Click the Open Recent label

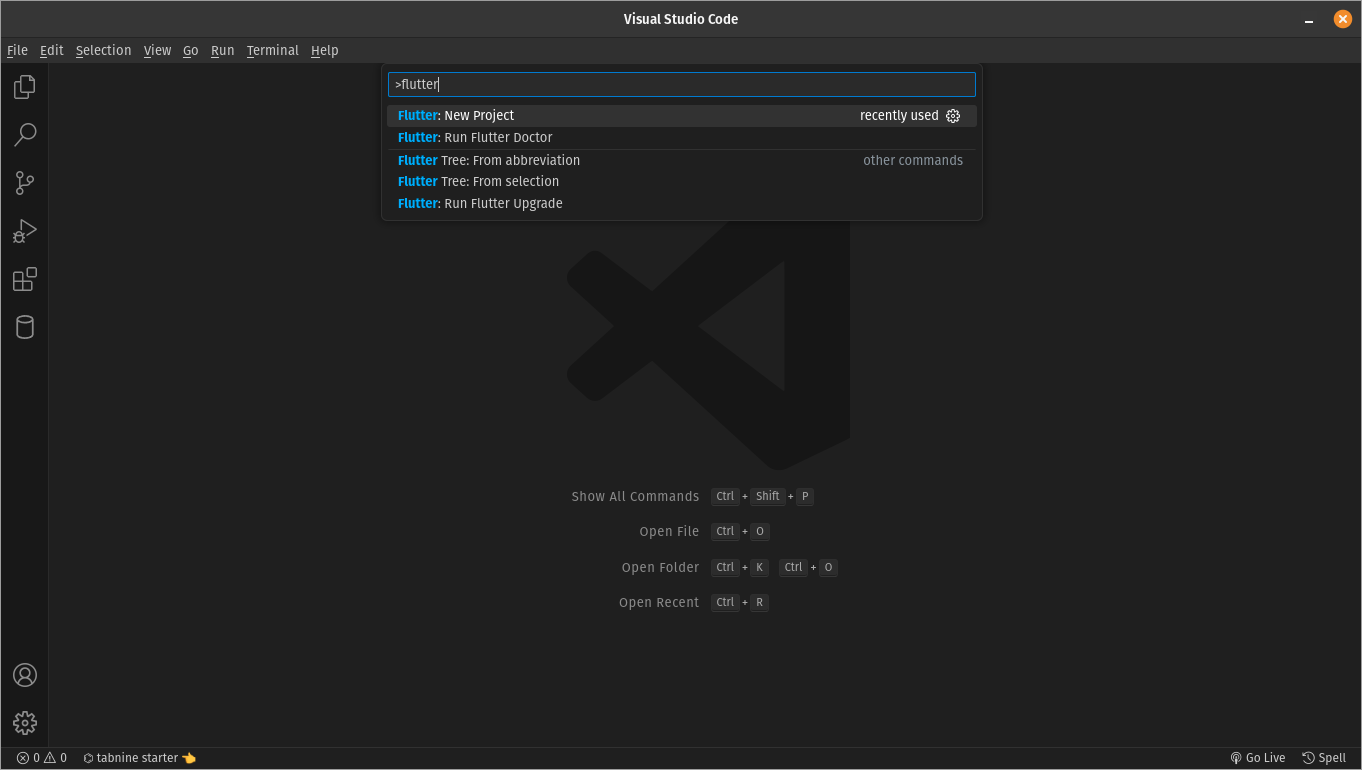pos(659,603)
